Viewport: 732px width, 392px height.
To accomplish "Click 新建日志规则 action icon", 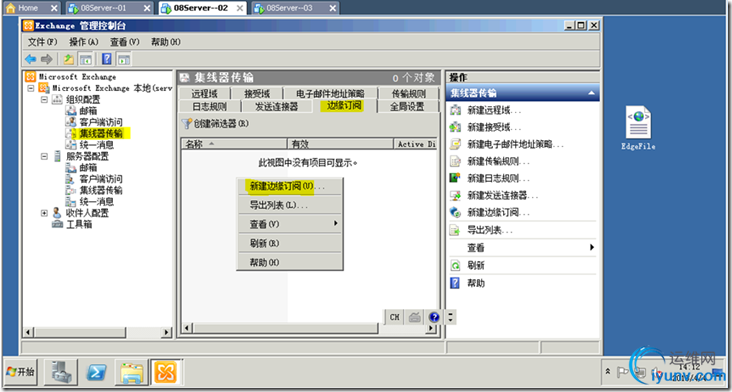I will click(455, 178).
